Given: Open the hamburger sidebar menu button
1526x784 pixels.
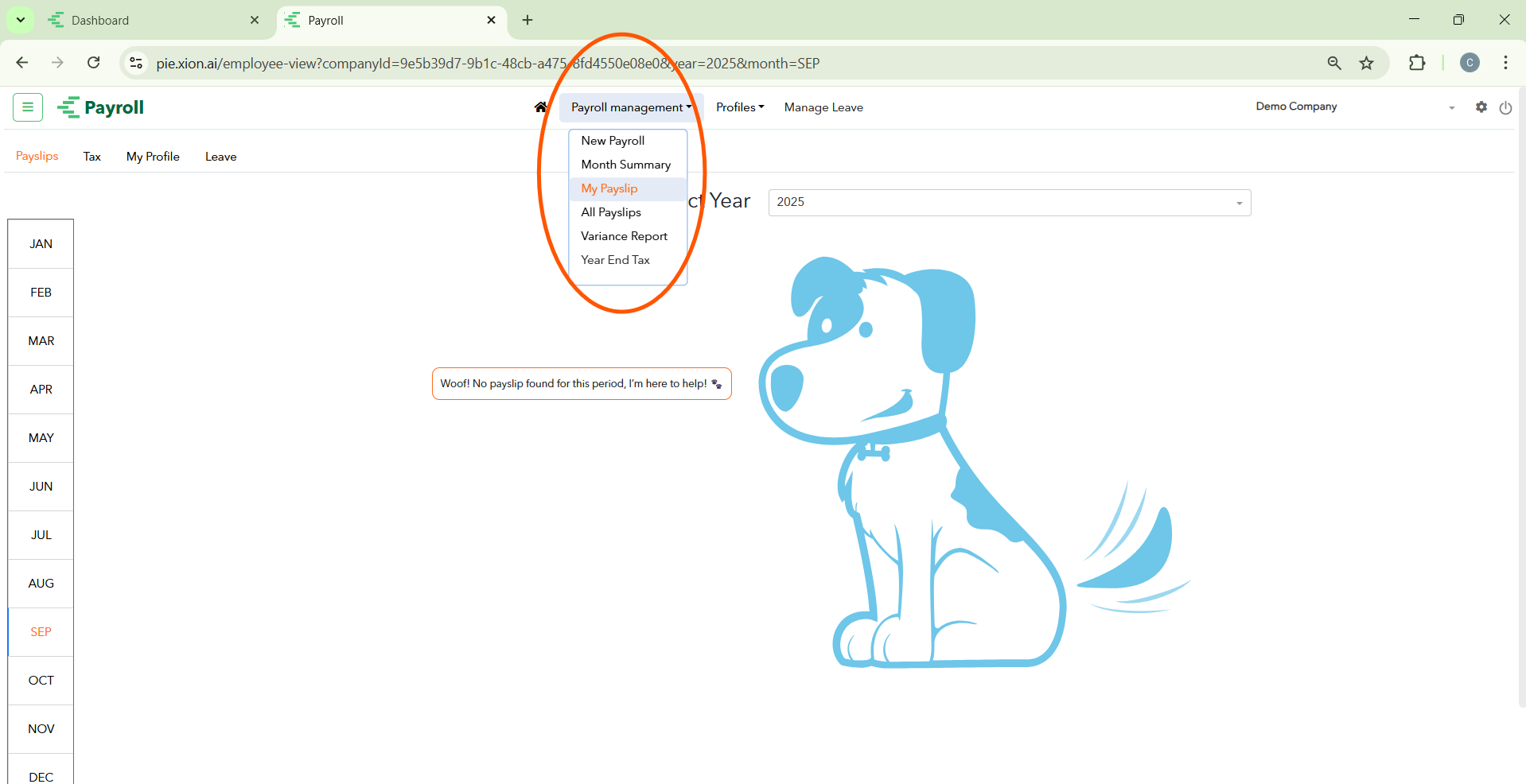Looking at the screenshot, I should pos(28,107).
